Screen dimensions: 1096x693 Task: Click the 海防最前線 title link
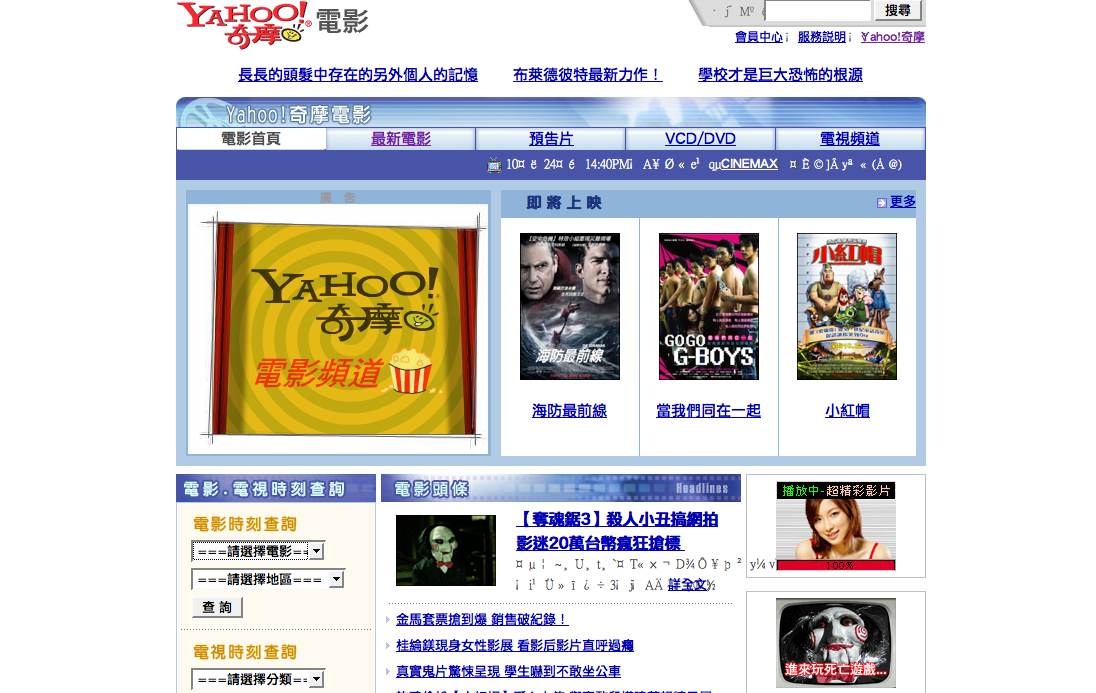[x=570, y=411]
